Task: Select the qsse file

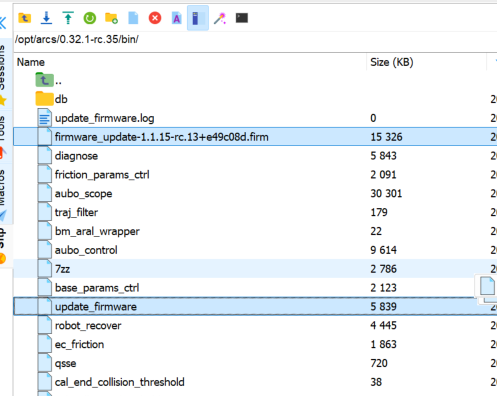Action: click(255, 363)
